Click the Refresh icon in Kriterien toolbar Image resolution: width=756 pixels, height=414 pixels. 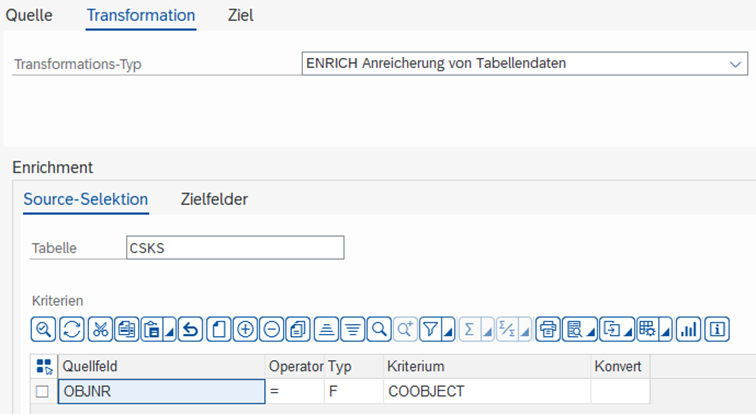(72, 330)
